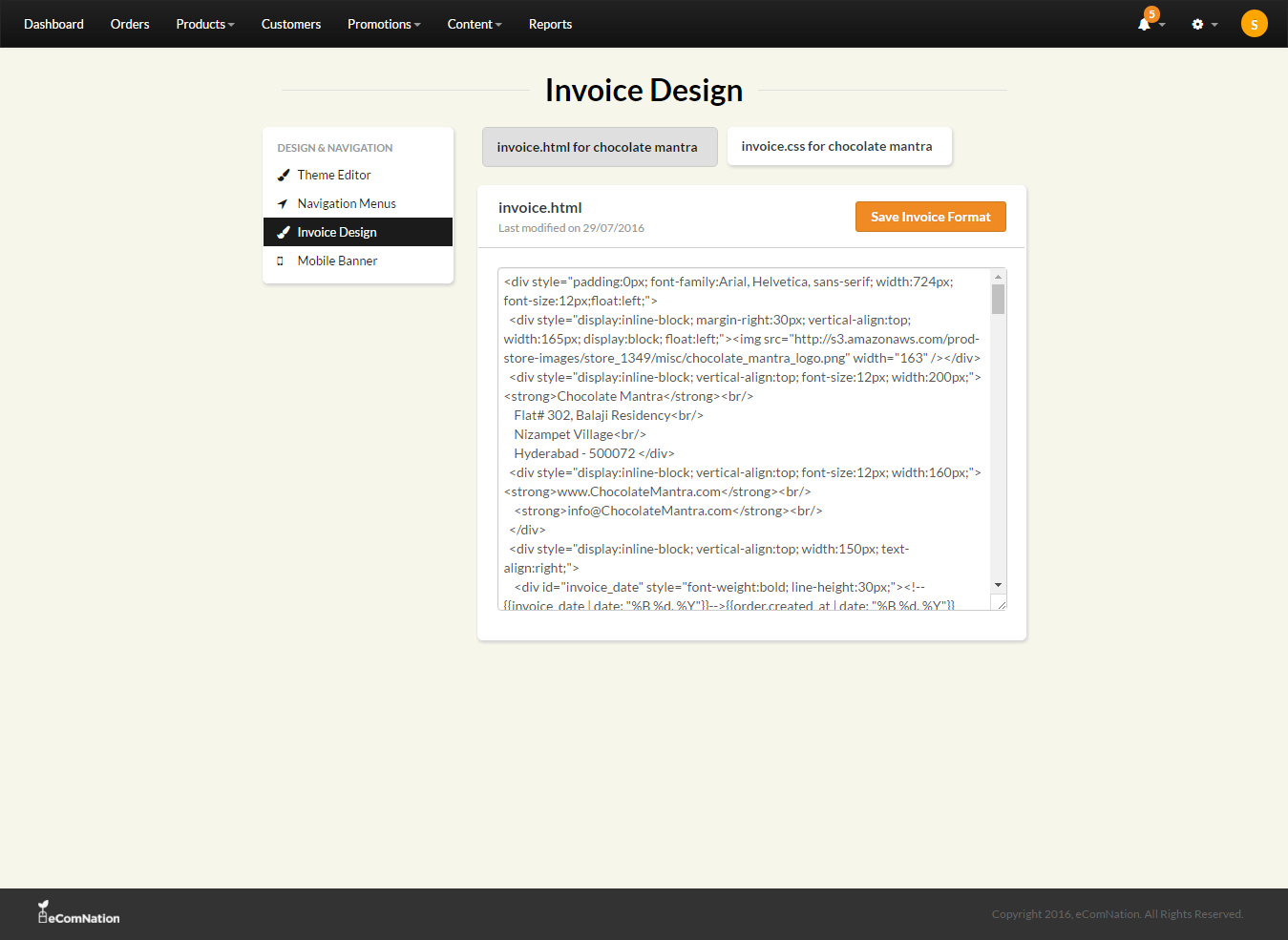Expand the Products dropdown menu

[205, 24]
